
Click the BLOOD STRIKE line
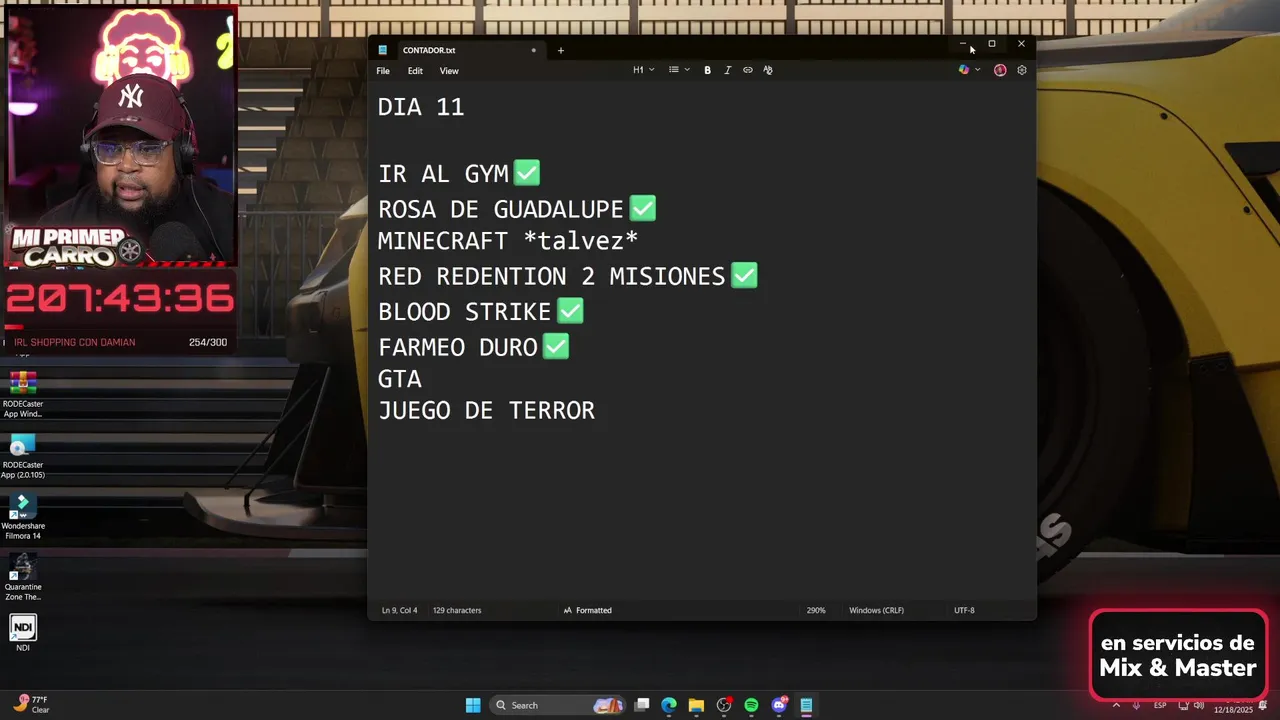(x=481, y=312)
